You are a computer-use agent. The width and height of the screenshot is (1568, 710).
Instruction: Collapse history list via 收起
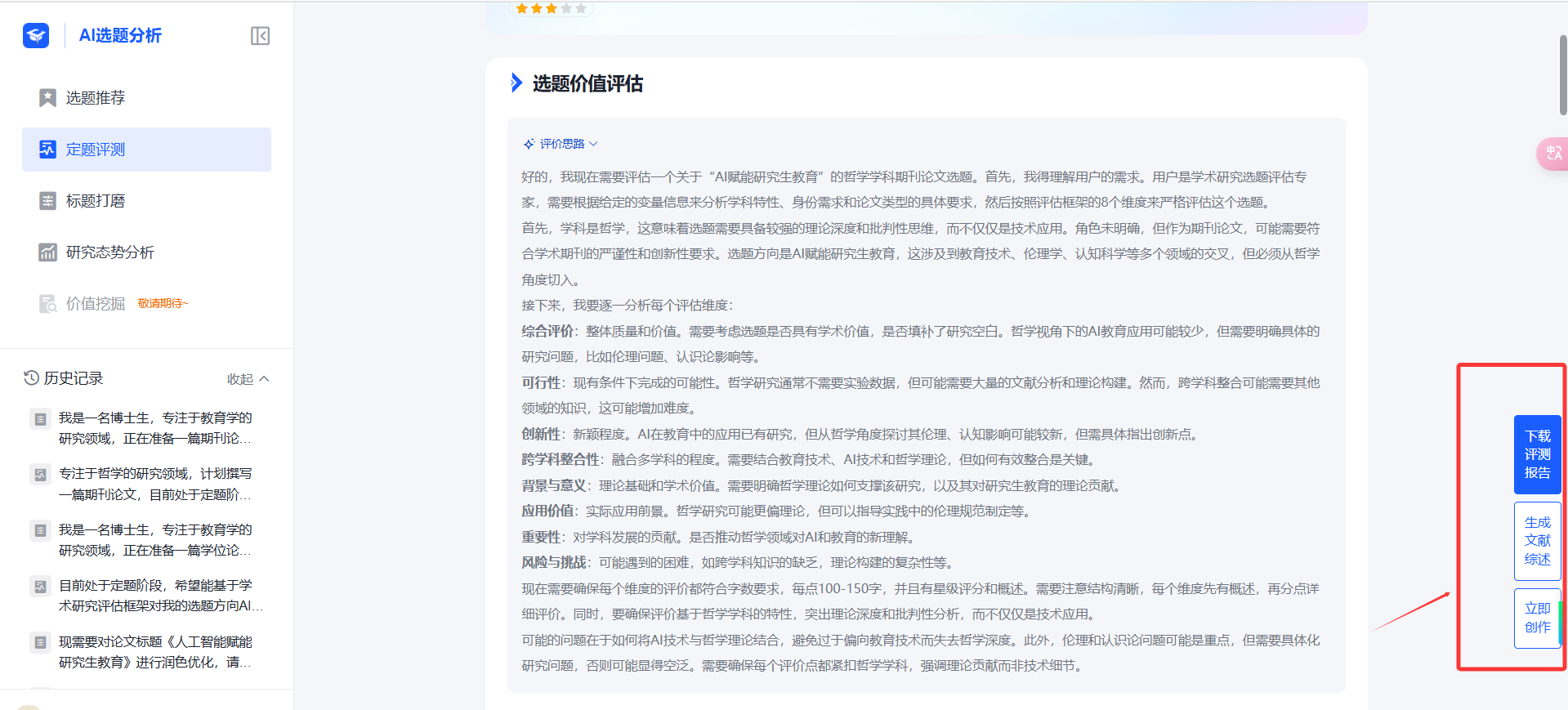(248, 379)
